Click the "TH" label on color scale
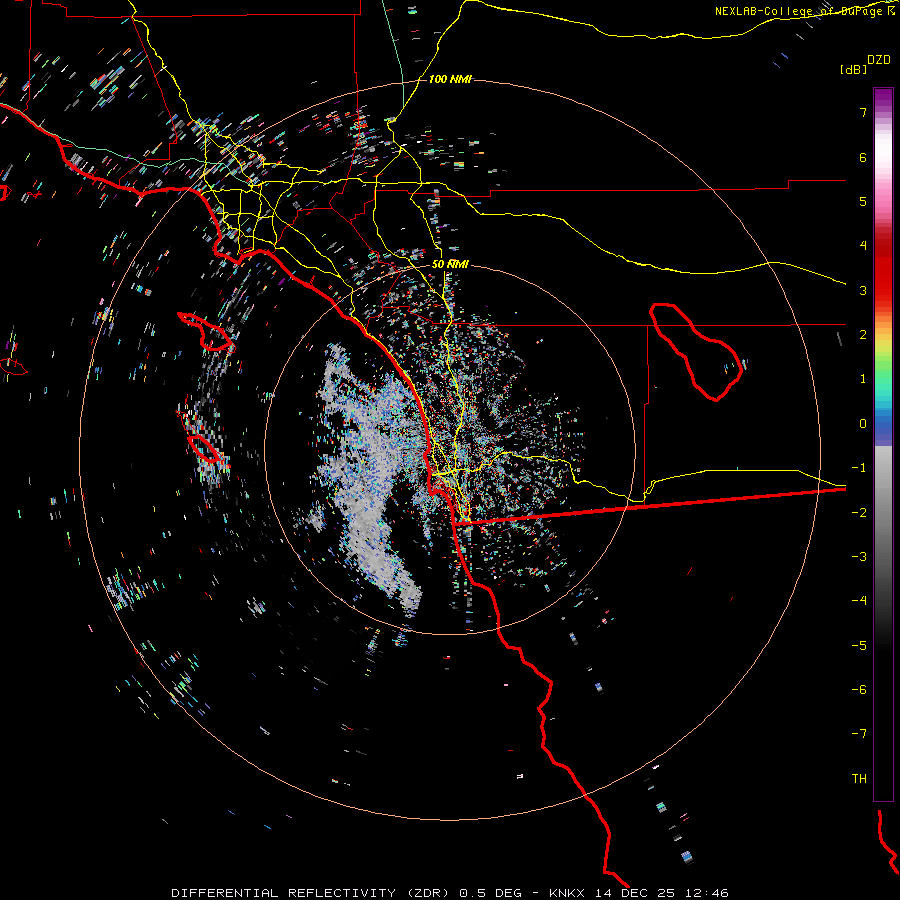900x900 pixels. click(x=859, y=779)
